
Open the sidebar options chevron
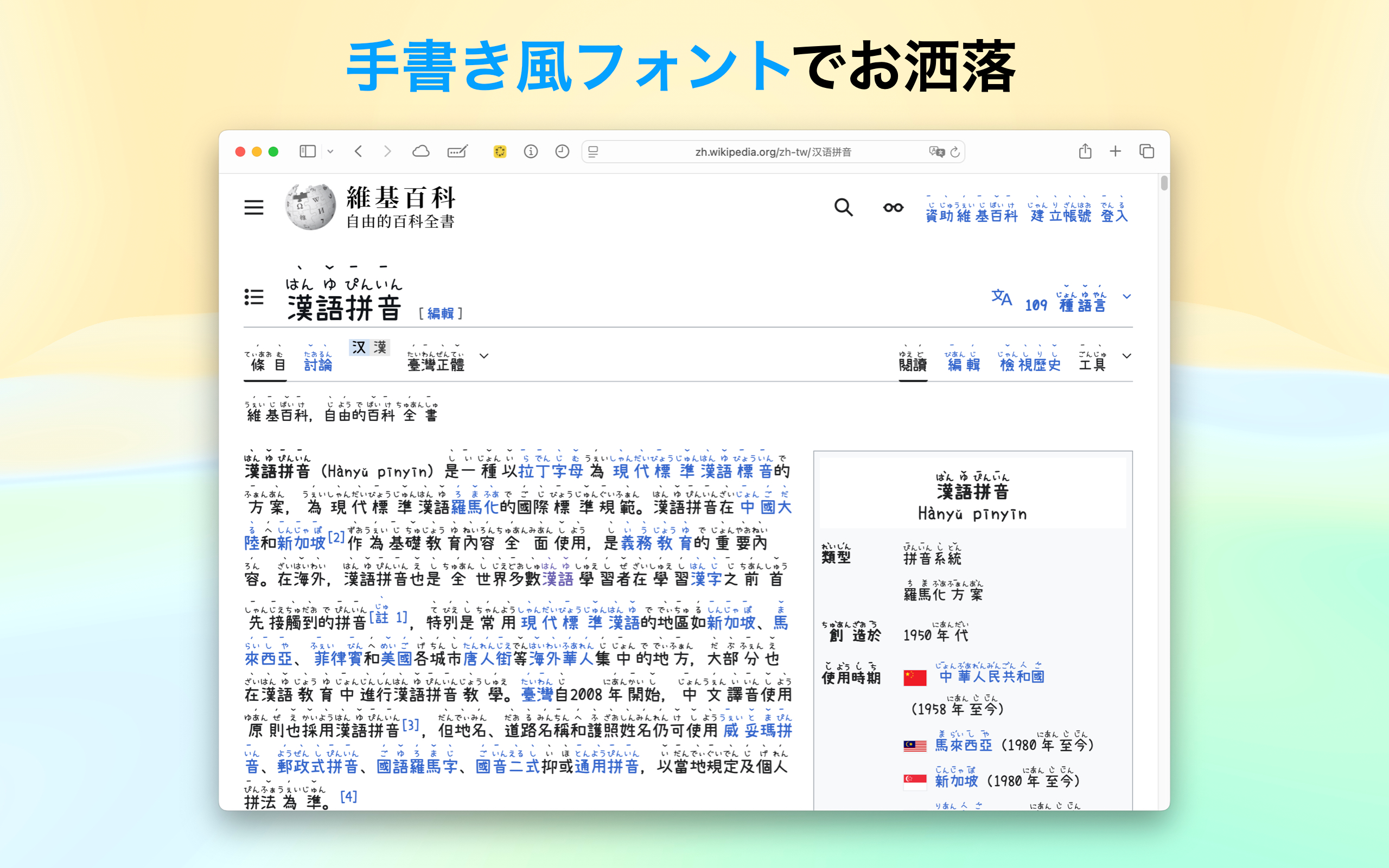pos(330,151)
